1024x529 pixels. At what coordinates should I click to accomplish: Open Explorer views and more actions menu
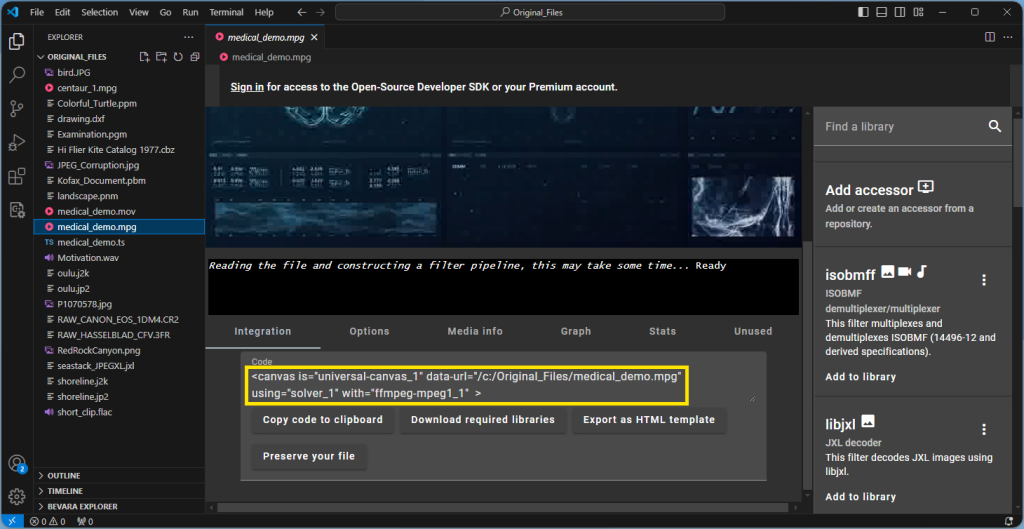(189, 37)
